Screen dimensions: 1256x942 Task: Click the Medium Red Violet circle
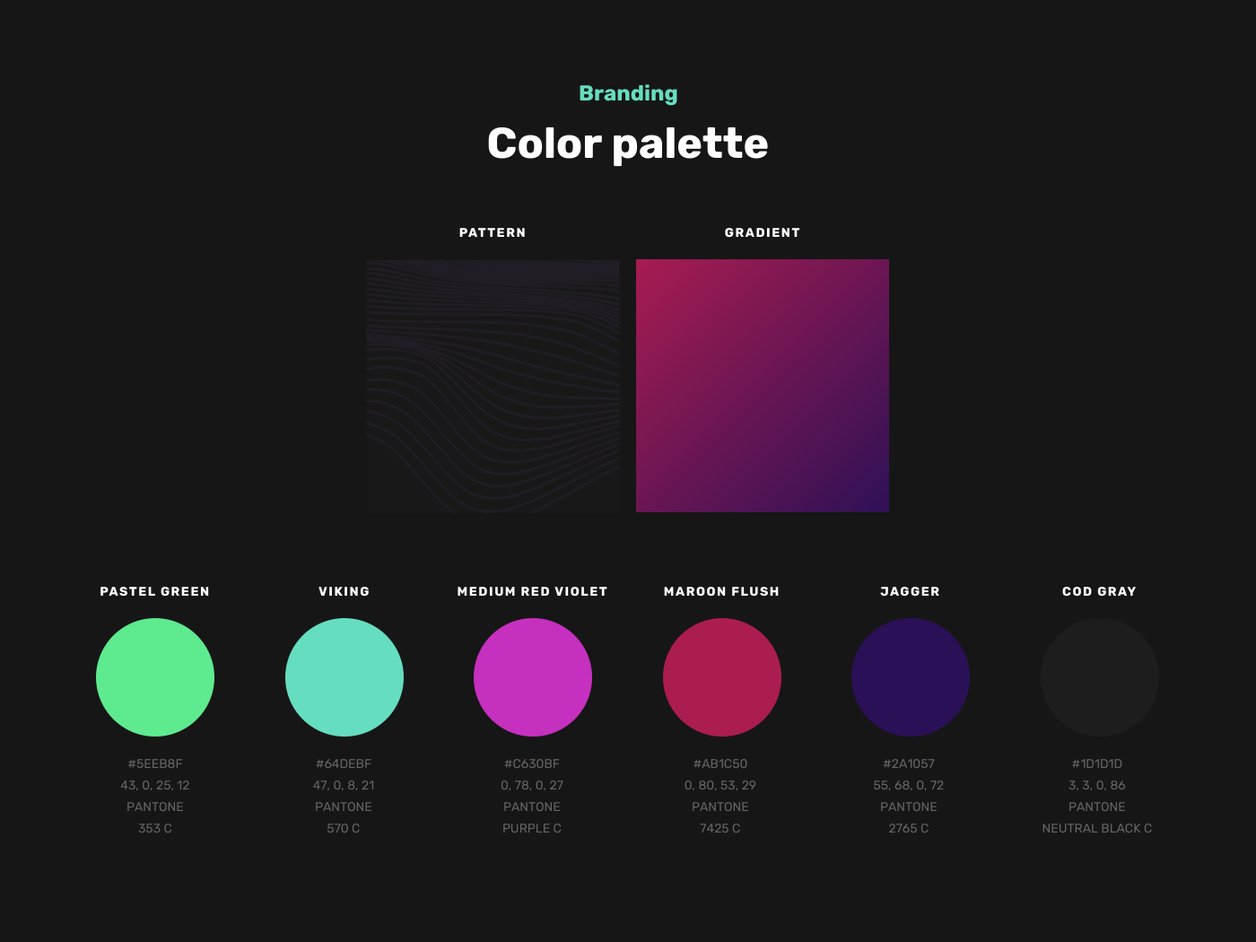point(532,677)
